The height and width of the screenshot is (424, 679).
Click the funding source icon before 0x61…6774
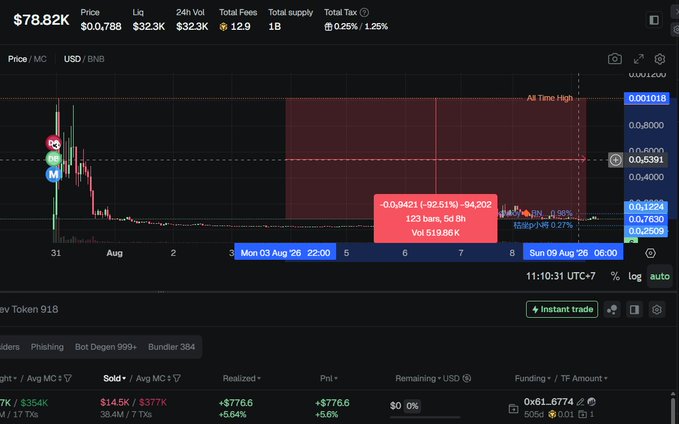tap(514, 408)
